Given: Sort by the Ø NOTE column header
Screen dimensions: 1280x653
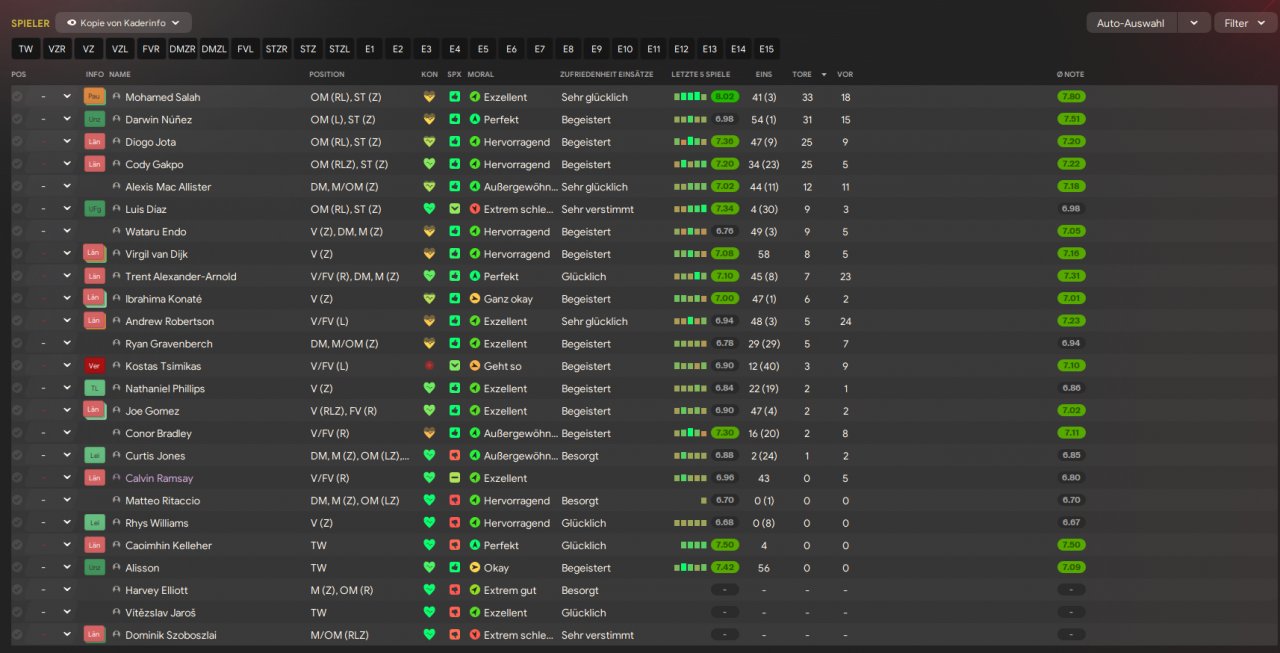Looking at the screenshot, I should click(x=1070, y=74).
